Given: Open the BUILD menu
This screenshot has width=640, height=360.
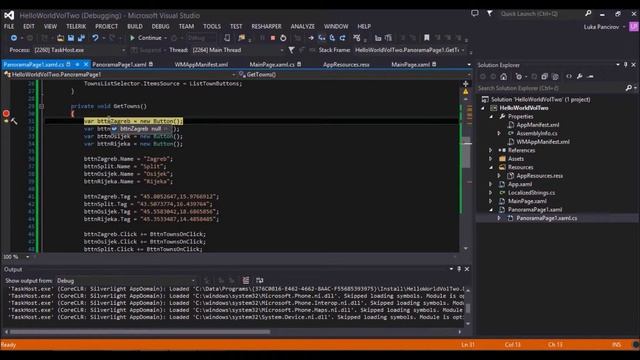Looking at the screenshot, I should coord(135,26).
